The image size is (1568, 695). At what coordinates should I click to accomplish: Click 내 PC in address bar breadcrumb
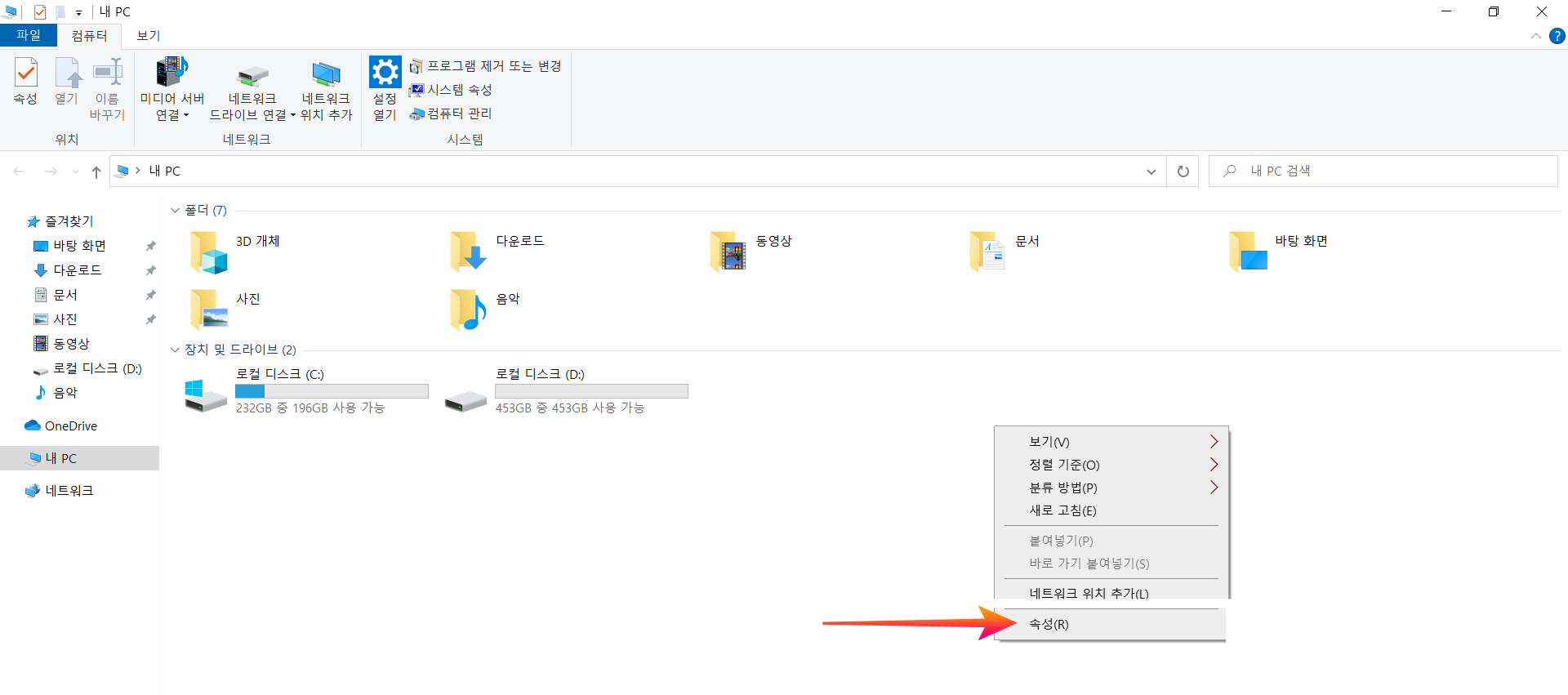coord(164,171)
